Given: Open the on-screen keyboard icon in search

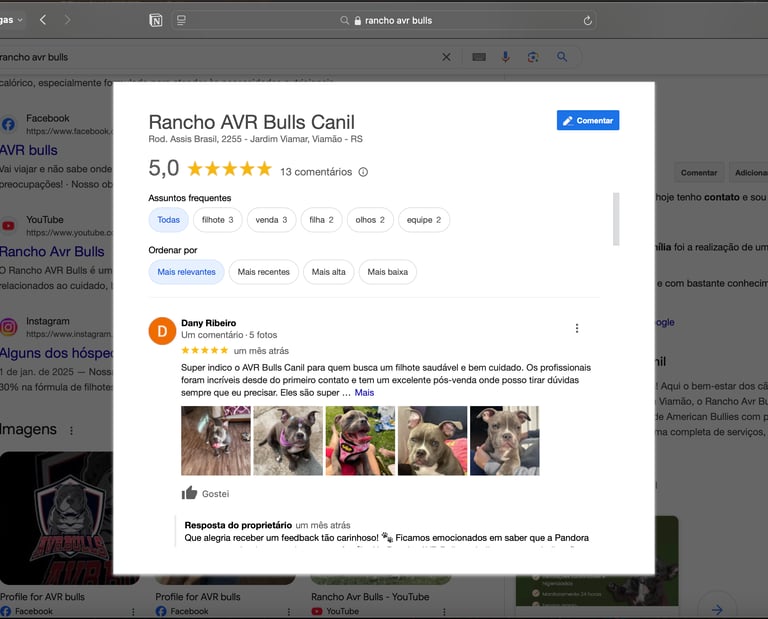Looking at the screenshot, I should point(479,57).
